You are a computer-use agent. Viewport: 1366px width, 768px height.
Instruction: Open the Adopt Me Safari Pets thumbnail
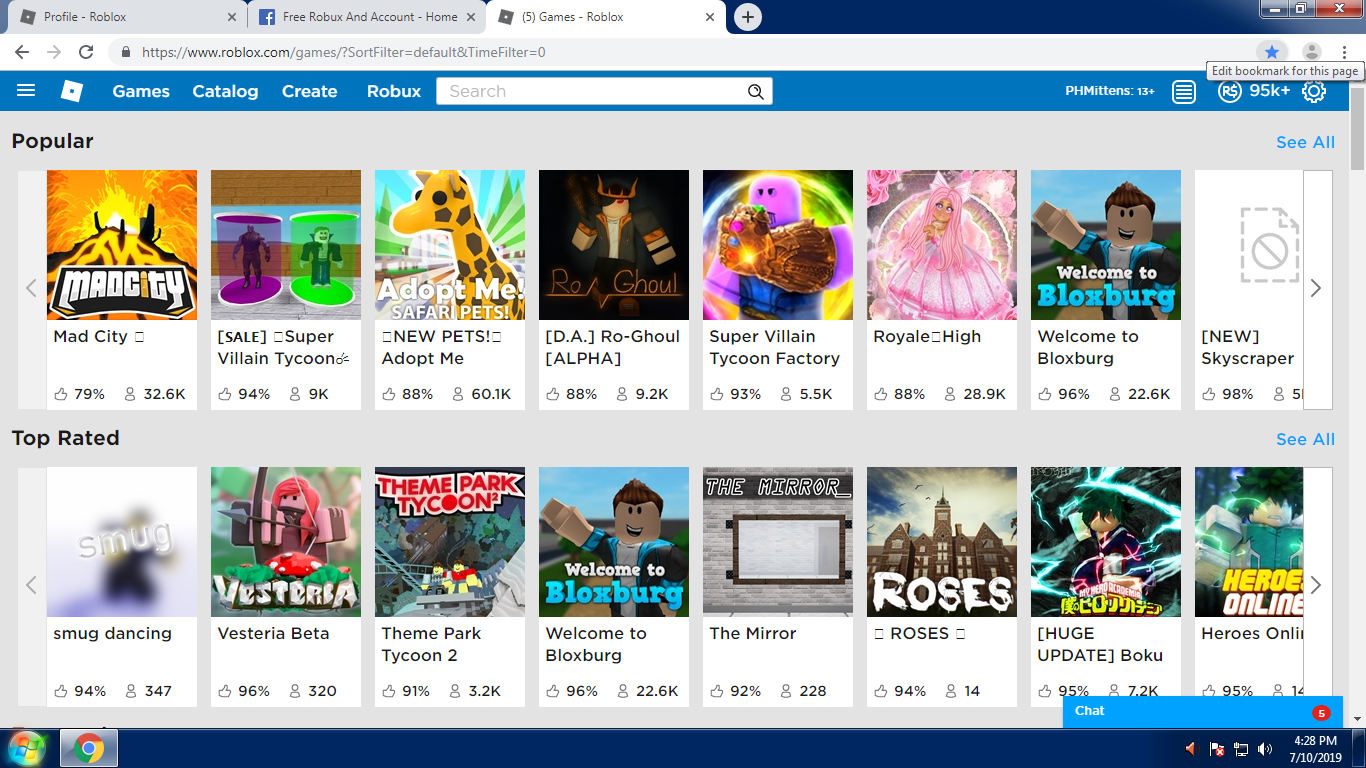(x=450, y=245)
